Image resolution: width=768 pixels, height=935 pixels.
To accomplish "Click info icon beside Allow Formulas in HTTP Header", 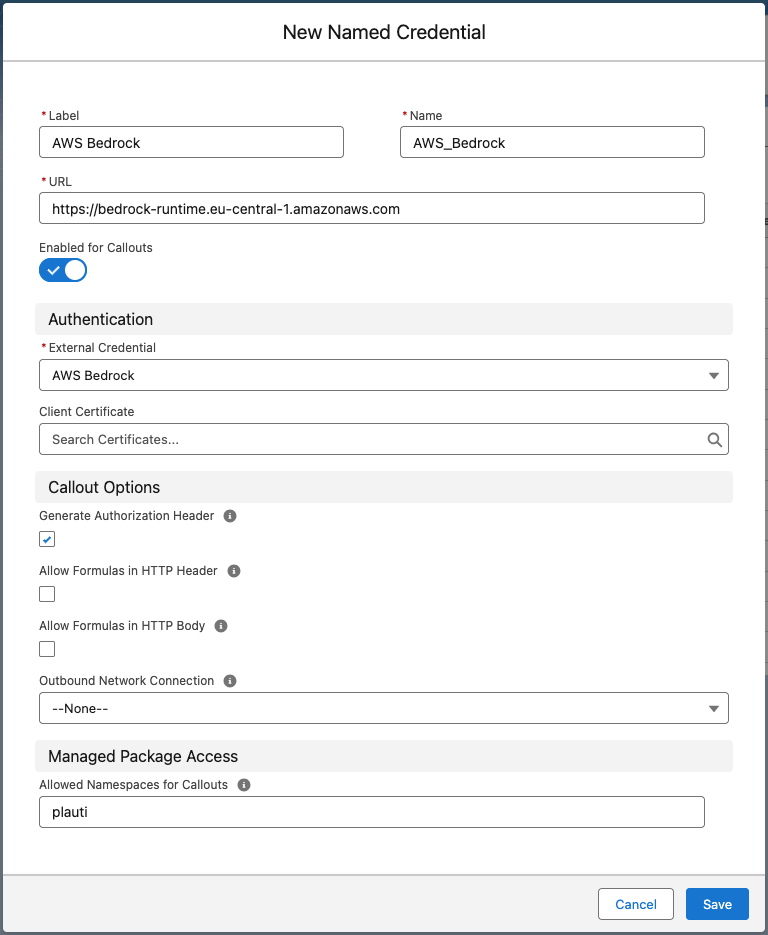I will pyautogui.click(x=234, y=571).
